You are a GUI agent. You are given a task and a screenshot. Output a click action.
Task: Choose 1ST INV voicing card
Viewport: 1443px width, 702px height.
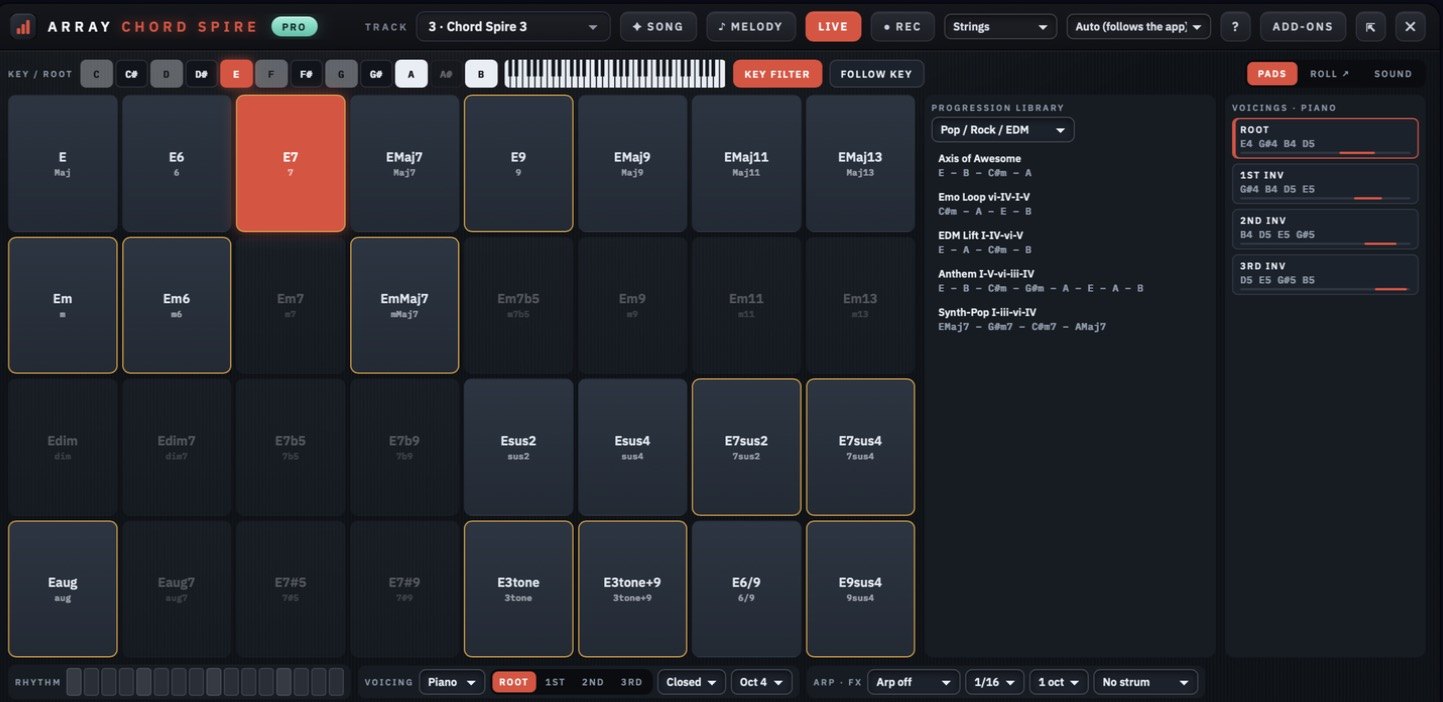pyautogui.click(x=1326, y=184)
